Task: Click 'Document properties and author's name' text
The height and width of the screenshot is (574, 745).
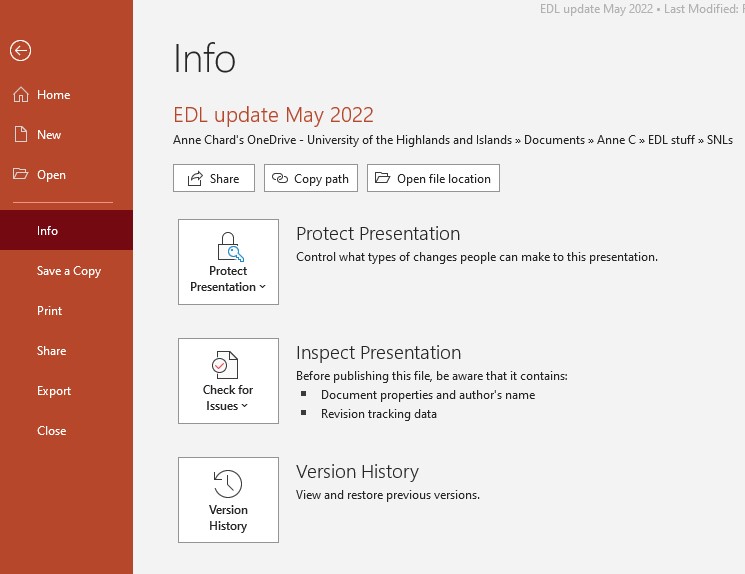Action: click(x=428, y=395)
